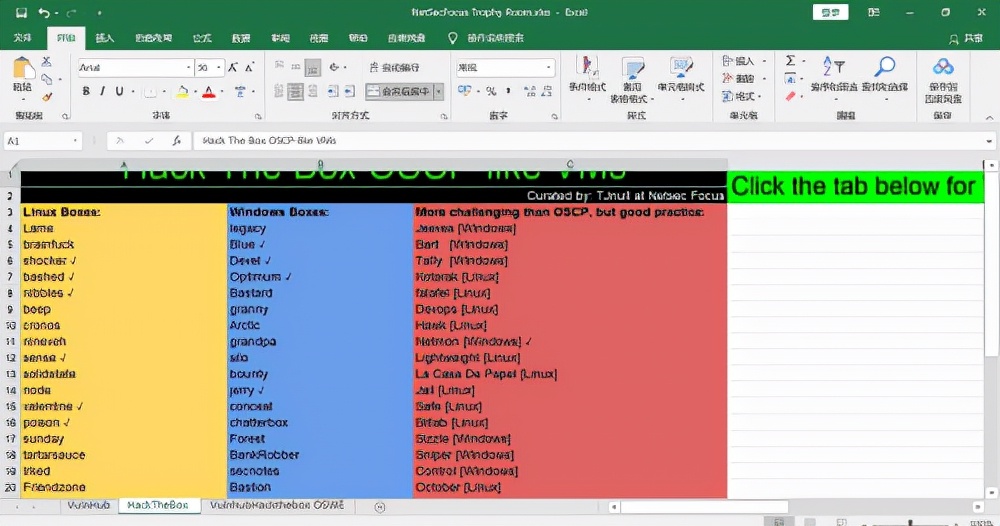This screenshot has width=1000, height=526.
Task: Decrease decimal places
Action: [x=547, y=91]
